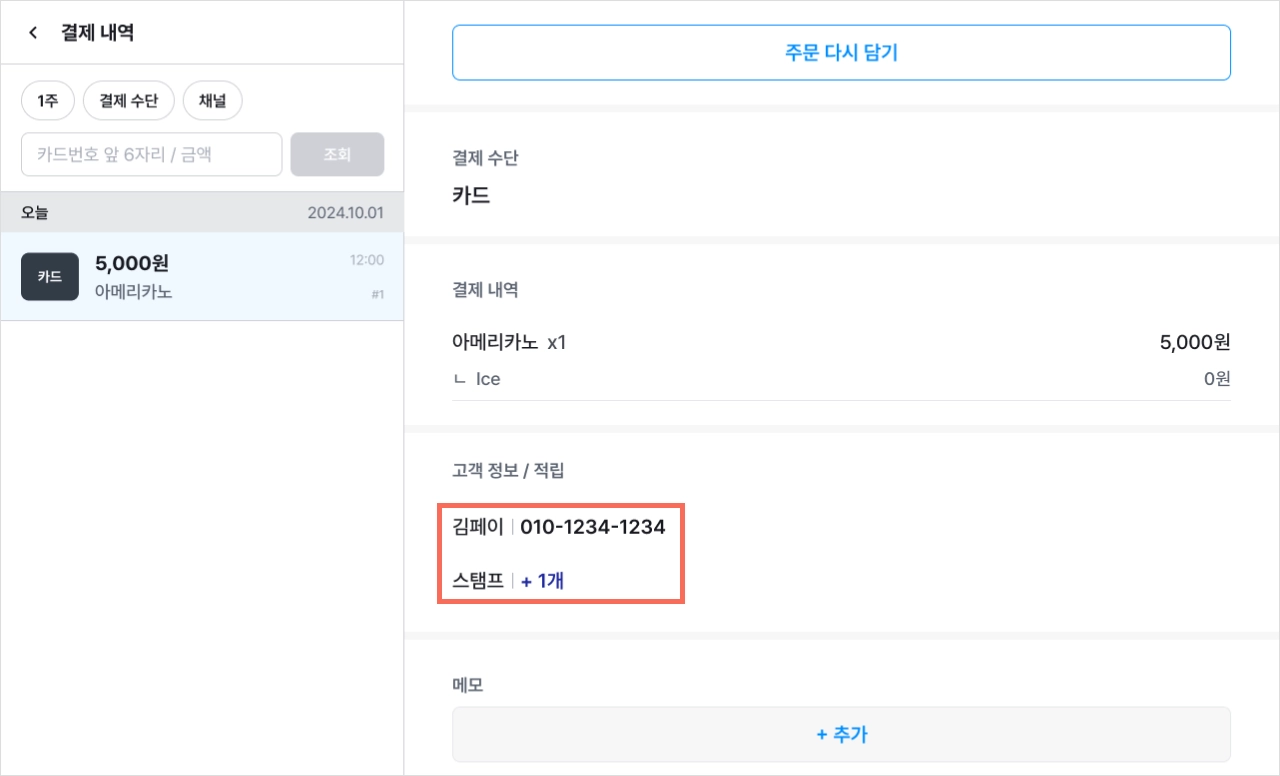1280x776 pixels.
Task: Click the 아메리카노 x1 item line
Action: point(841,343)
